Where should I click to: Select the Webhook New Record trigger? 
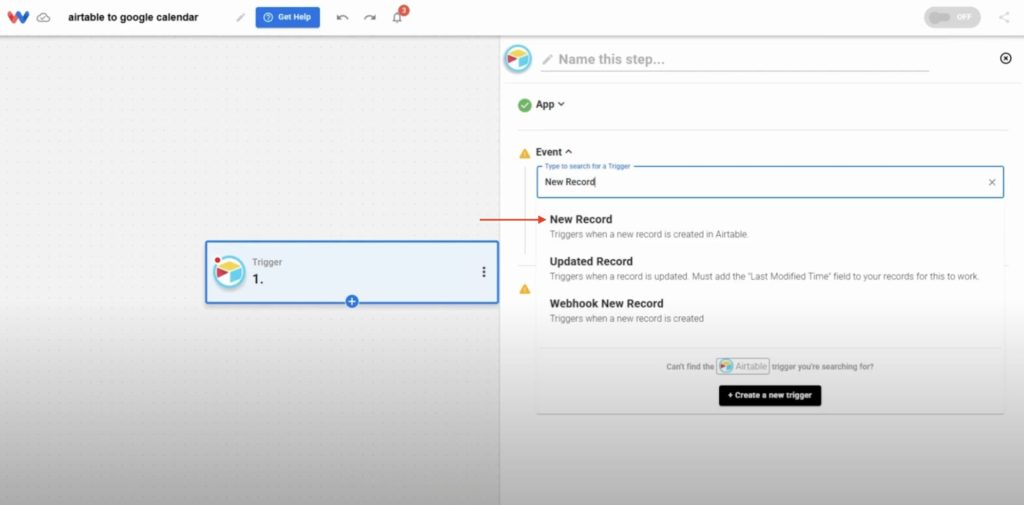(x=770, y=310)
